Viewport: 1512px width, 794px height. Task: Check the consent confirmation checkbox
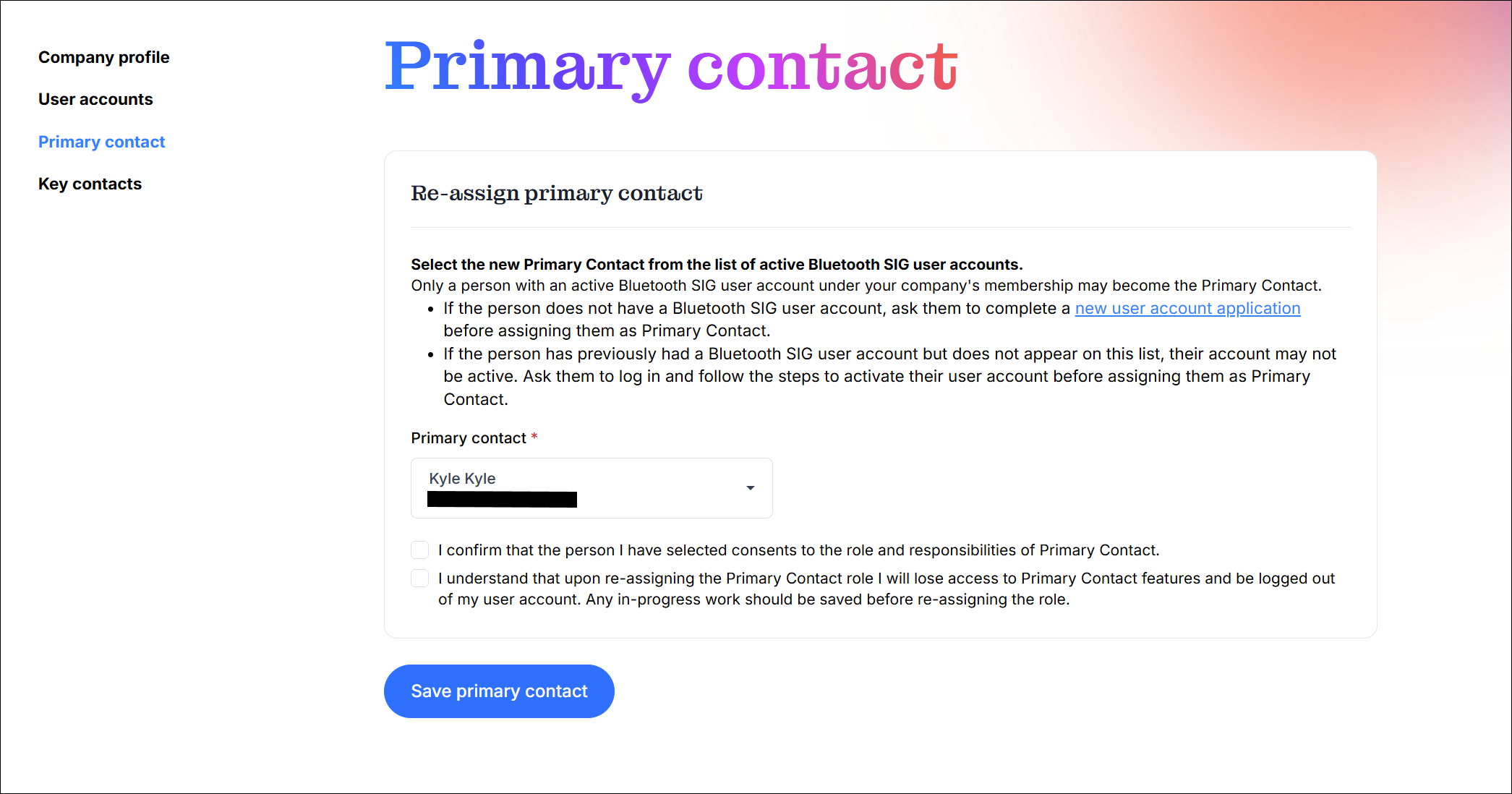click(x=420, y=550)
